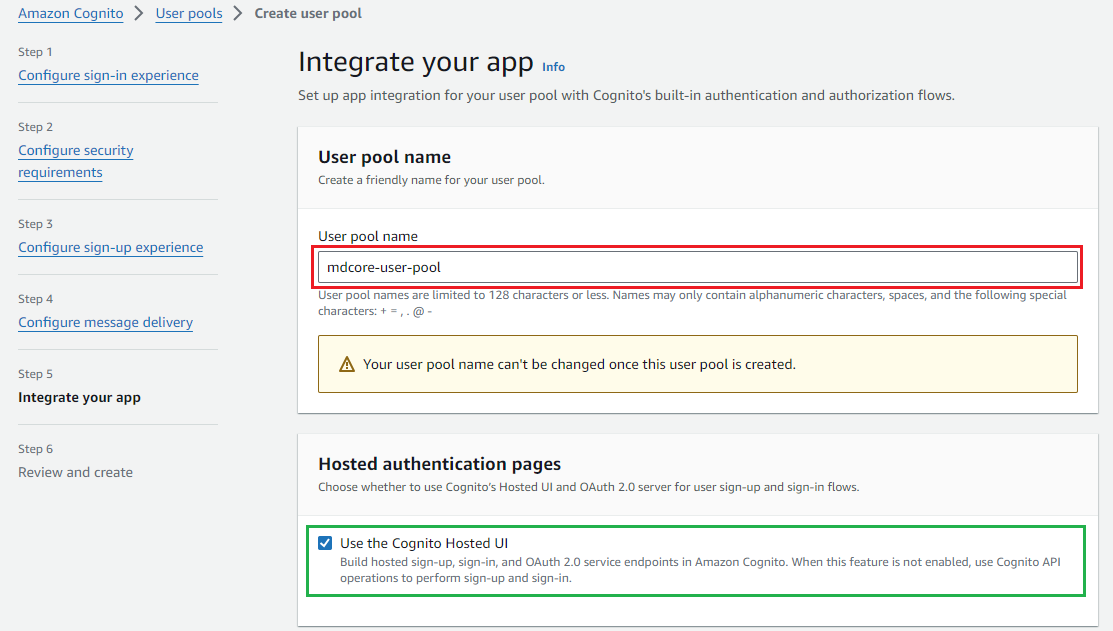Click the Hosted authentication pages heading

coord(439,464)
